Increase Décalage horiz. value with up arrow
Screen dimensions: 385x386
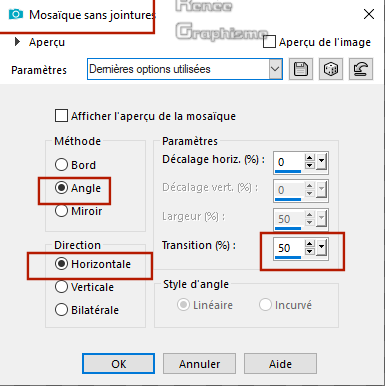(310, 158)
